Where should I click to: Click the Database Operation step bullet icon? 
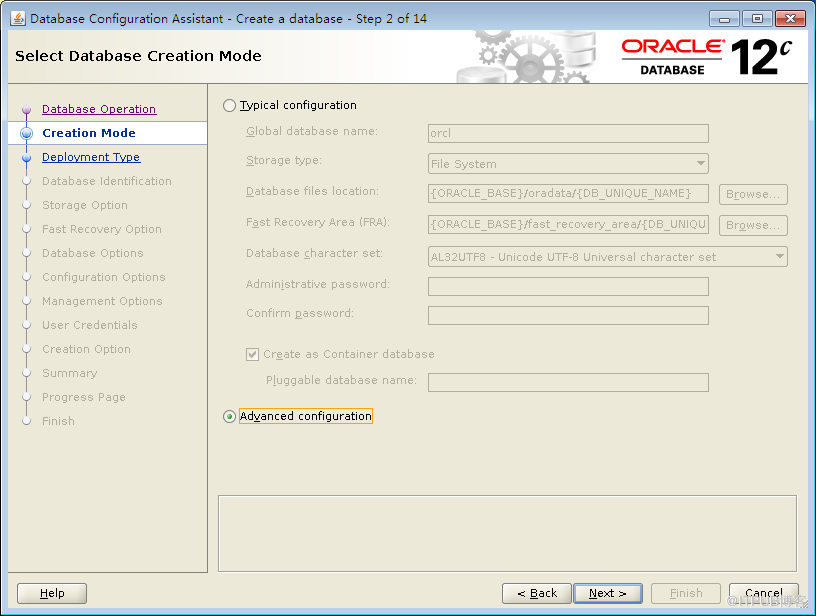click(27, 110)
